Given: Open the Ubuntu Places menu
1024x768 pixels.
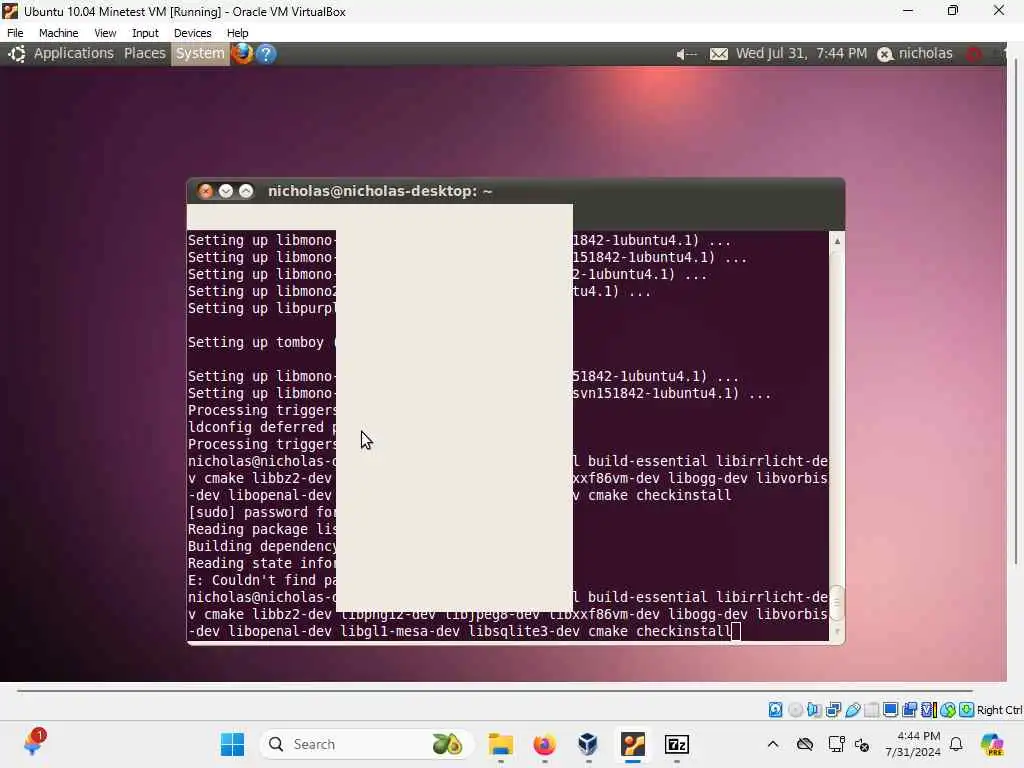Looking at the screenshot, I should 144,54.
